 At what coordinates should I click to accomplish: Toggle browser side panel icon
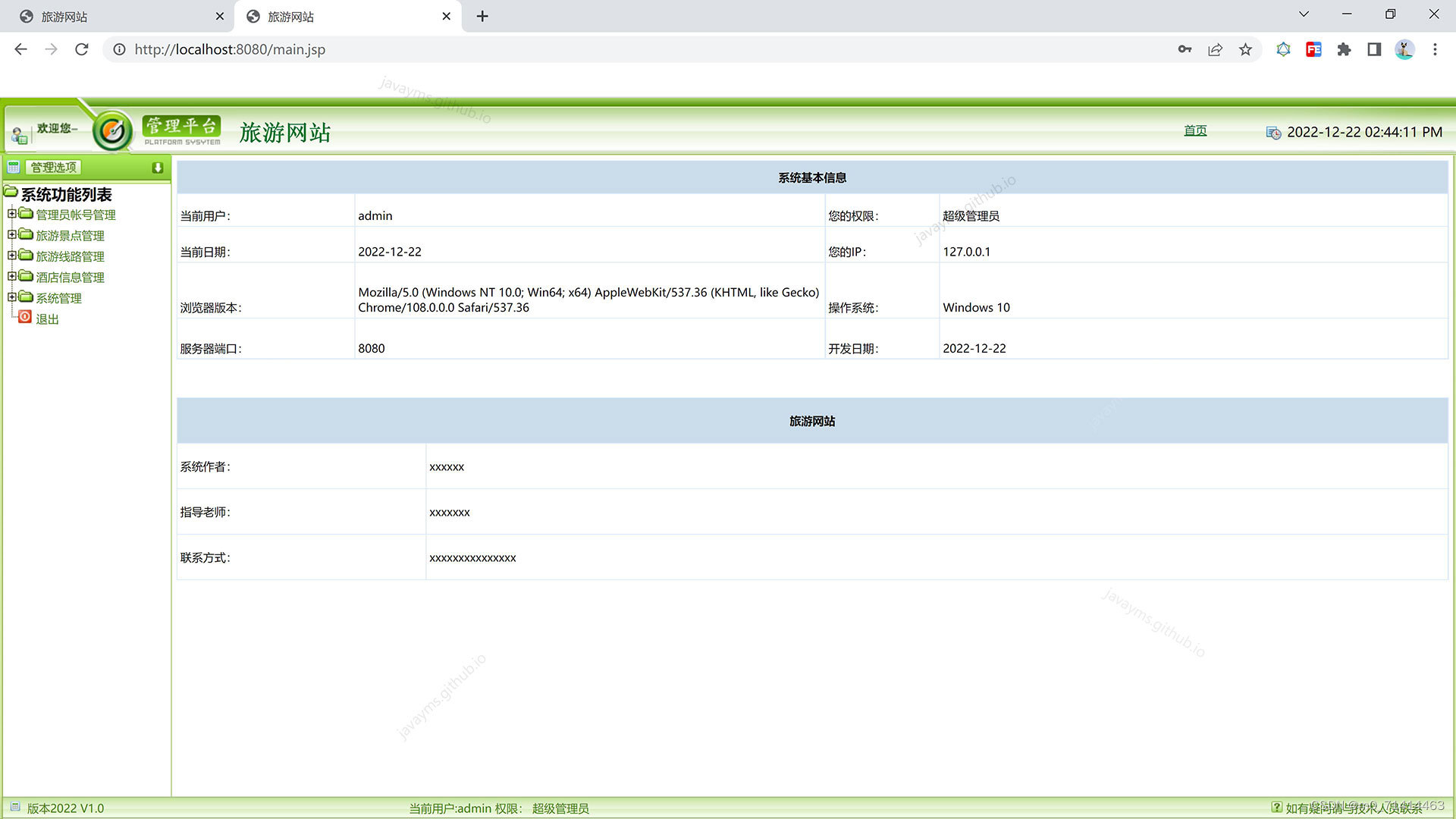1374,49
